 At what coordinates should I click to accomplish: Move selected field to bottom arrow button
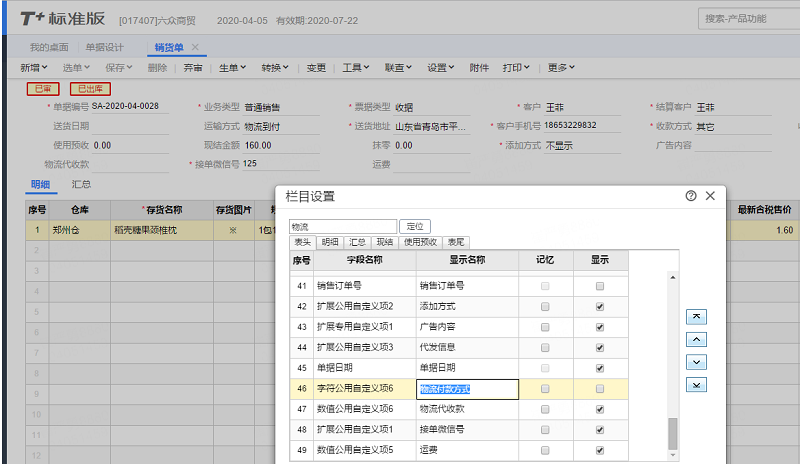click(696, 385)
